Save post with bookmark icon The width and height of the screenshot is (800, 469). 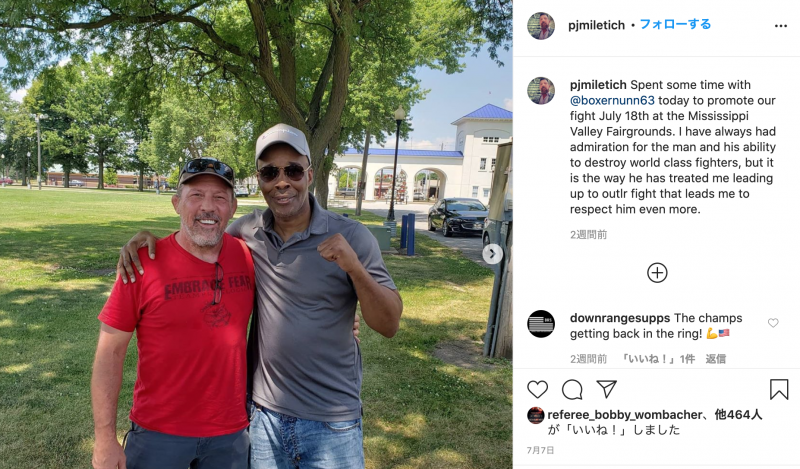click(x=779, y=389)
